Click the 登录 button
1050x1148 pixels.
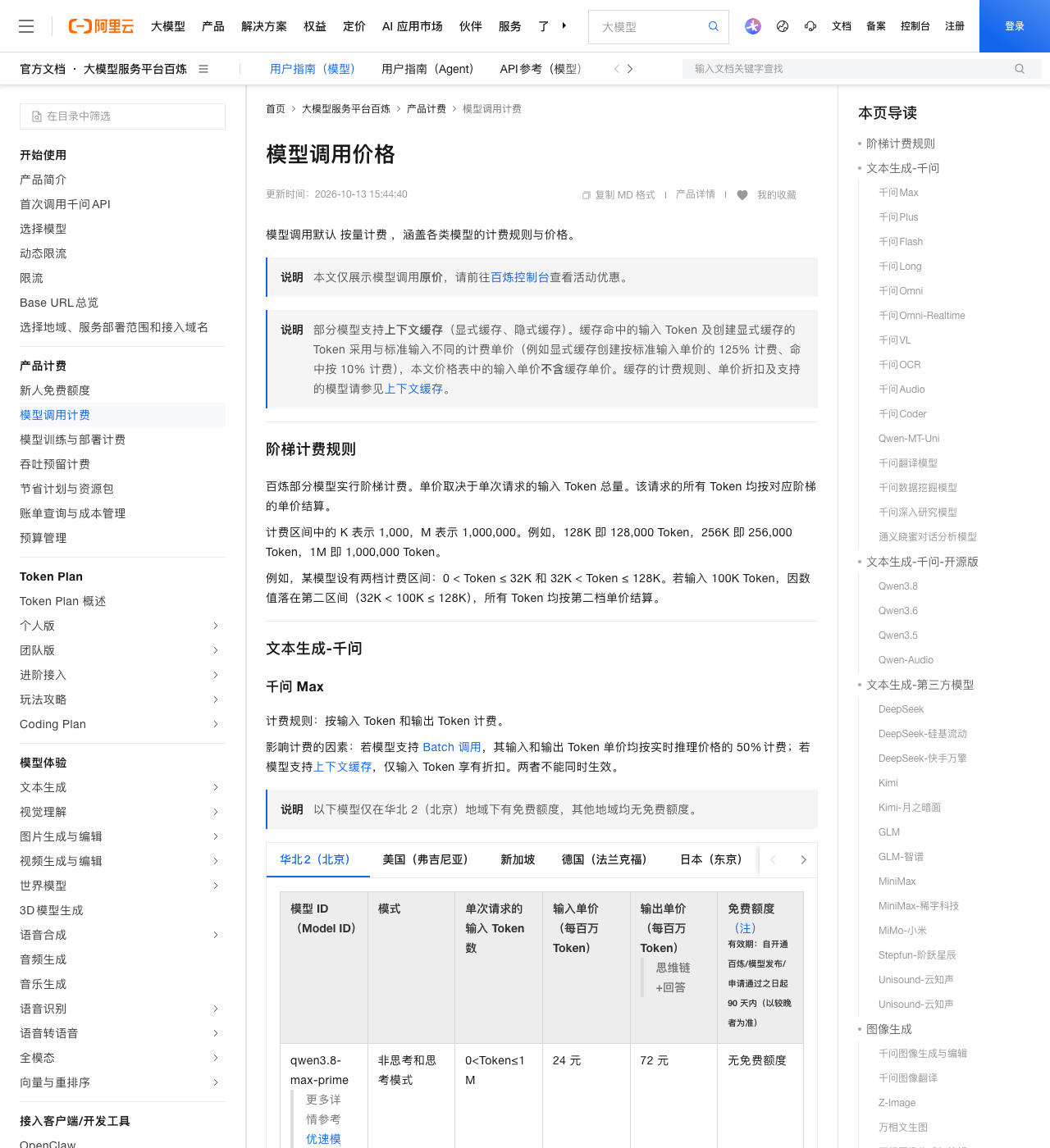click(x=1015, y=26)
